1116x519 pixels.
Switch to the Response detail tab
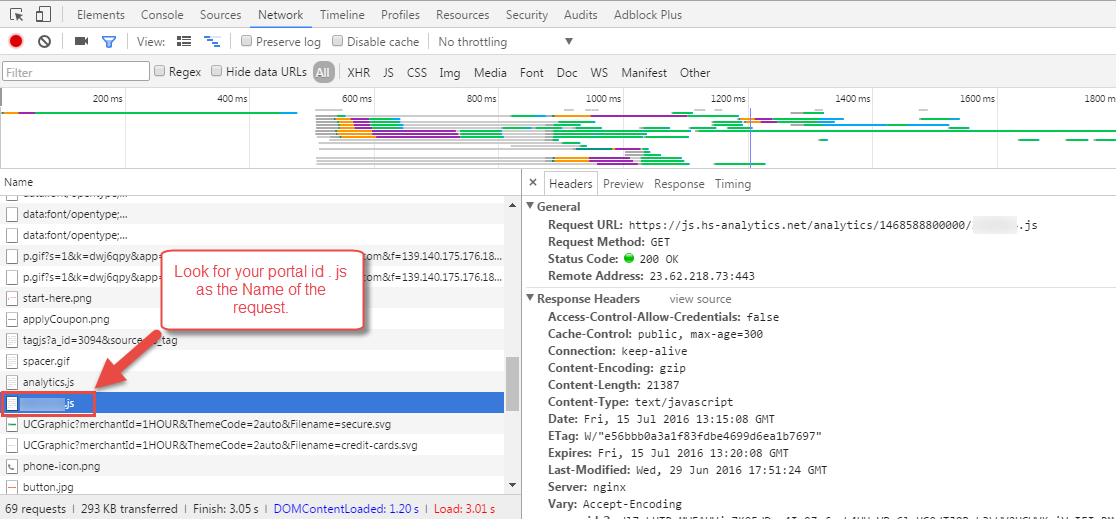(679, 184)
